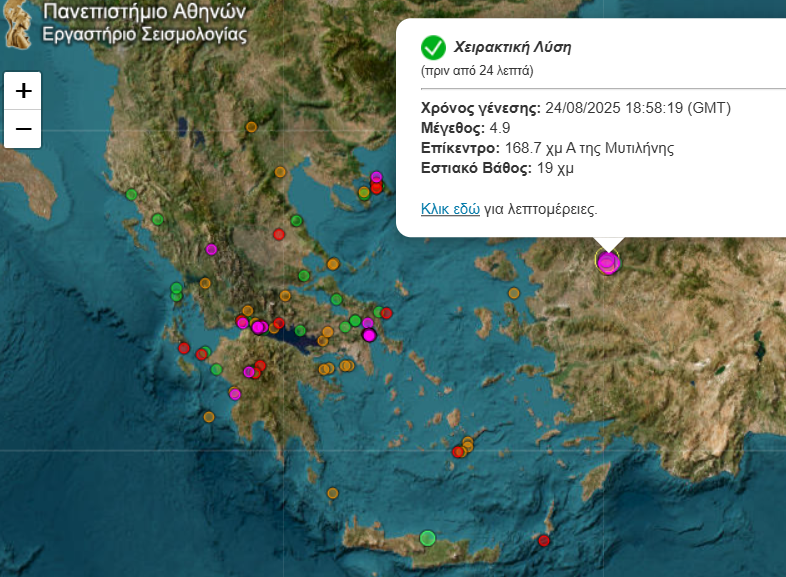The height and width of the screenshot is (577, 786).
Task: Click the 'Εργαστήριο Σεισμολογίας' subtitle text
Action: 144,34
